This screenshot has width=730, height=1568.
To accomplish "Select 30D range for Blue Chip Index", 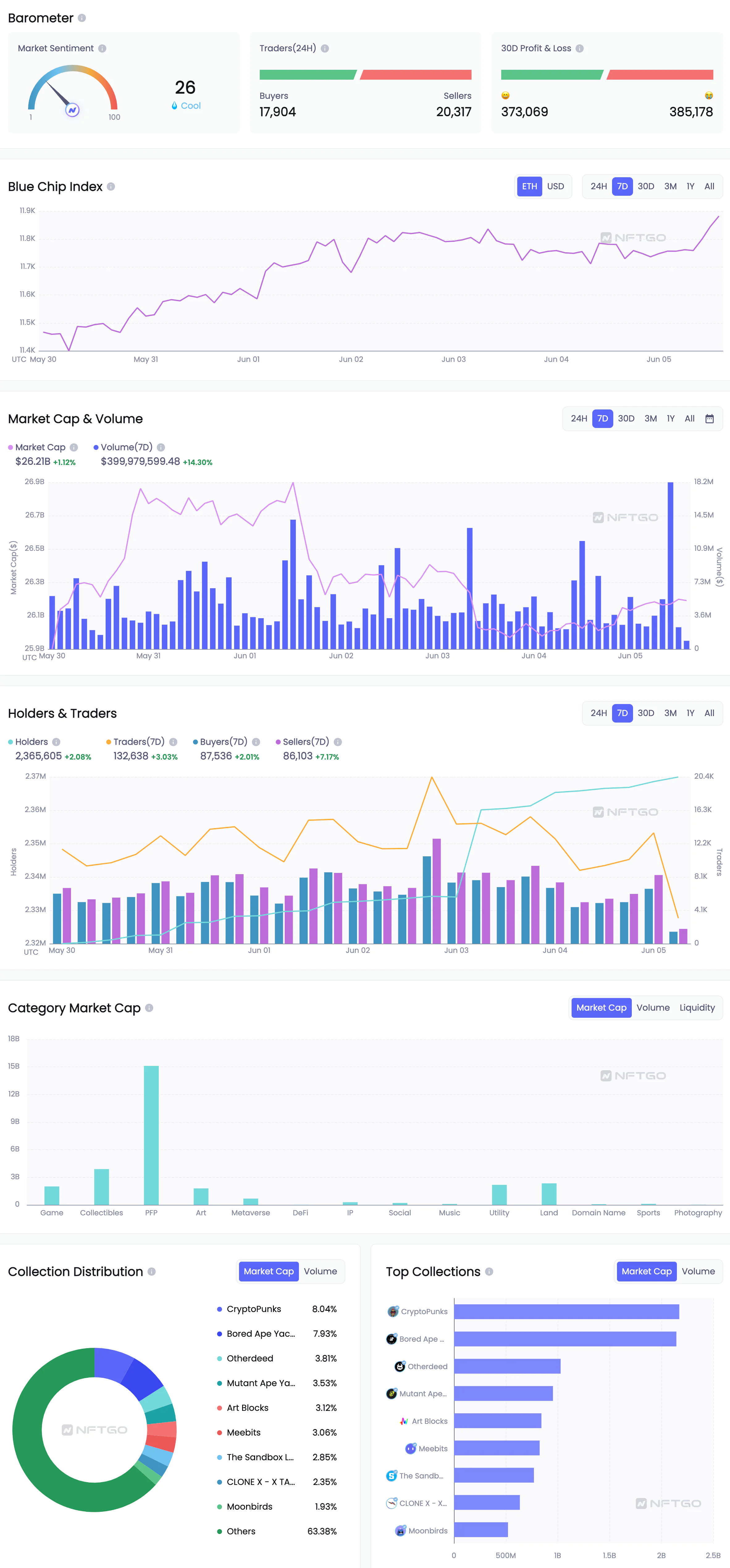I will coord(645,186).
